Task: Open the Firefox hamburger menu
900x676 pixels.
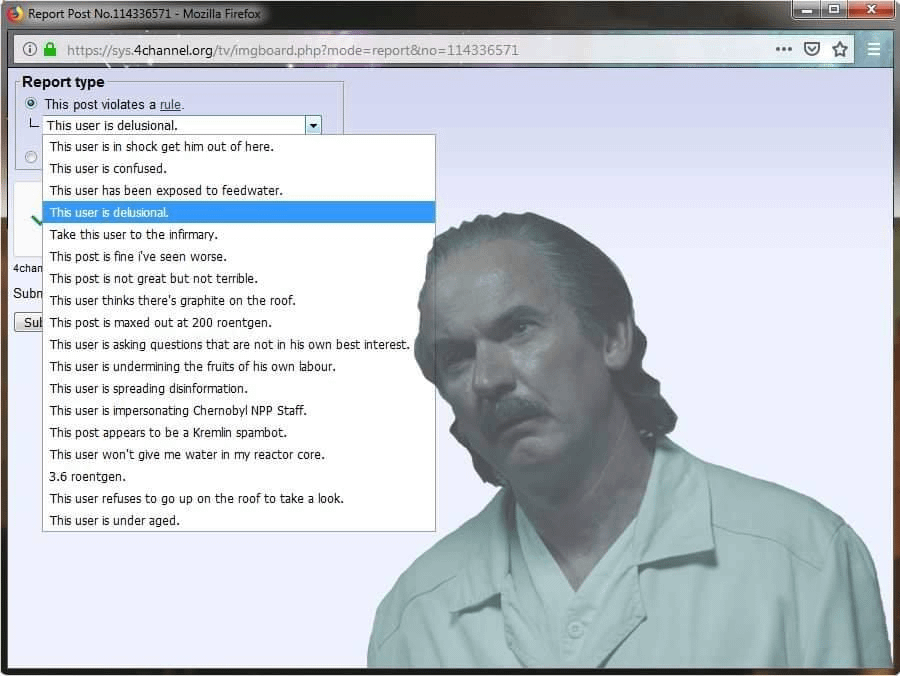Action: coord(874,49)
